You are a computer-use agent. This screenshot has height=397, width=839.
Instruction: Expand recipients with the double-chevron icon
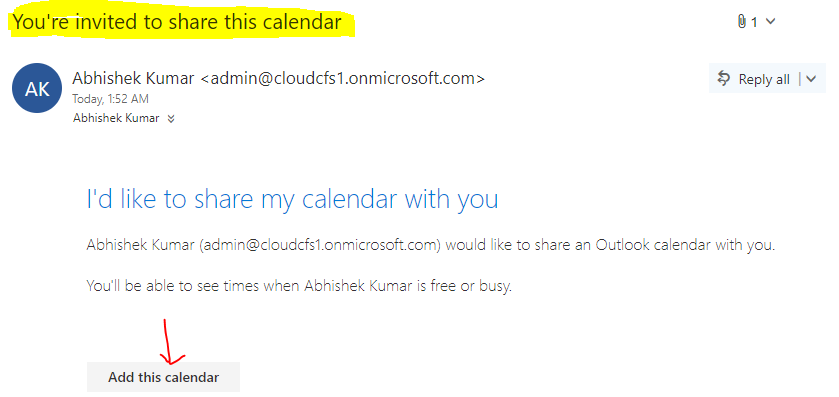click(171, 119)
